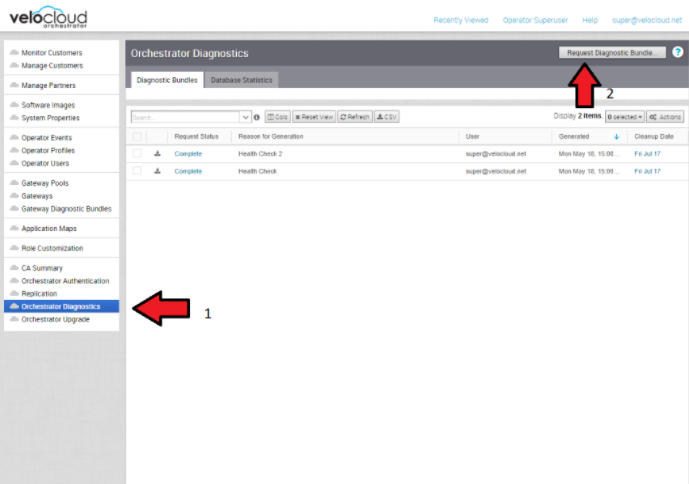Download the Health Check 2 bundle
This screenshot has width=689, height=484.
pos(157,153)
